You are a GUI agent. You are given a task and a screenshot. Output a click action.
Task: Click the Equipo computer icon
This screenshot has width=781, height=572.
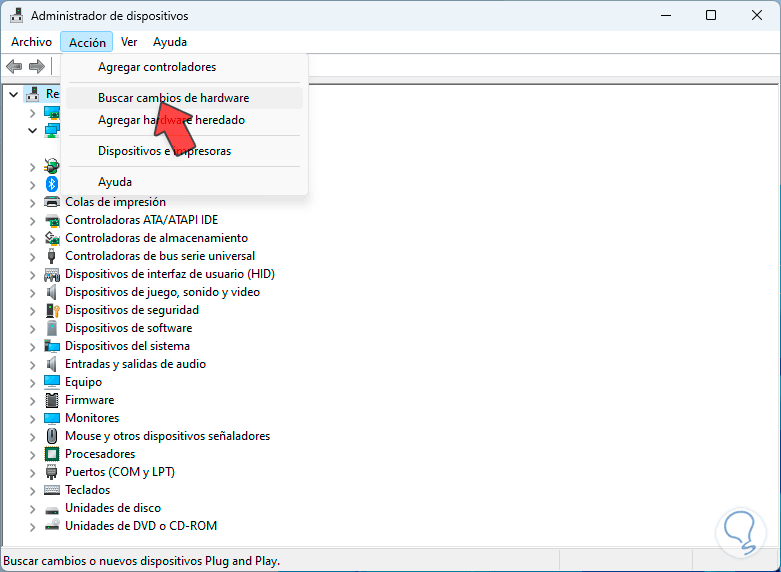coord(52,382)
